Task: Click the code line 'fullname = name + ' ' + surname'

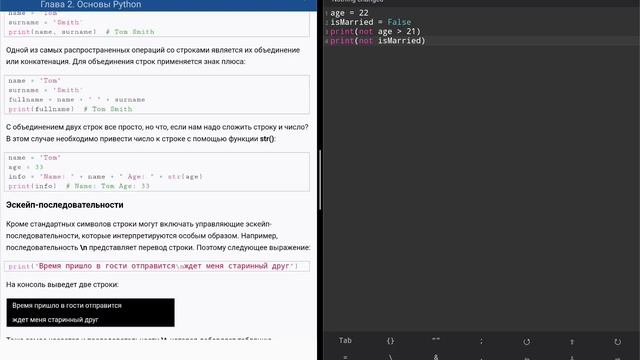Action: pos(77,100)
